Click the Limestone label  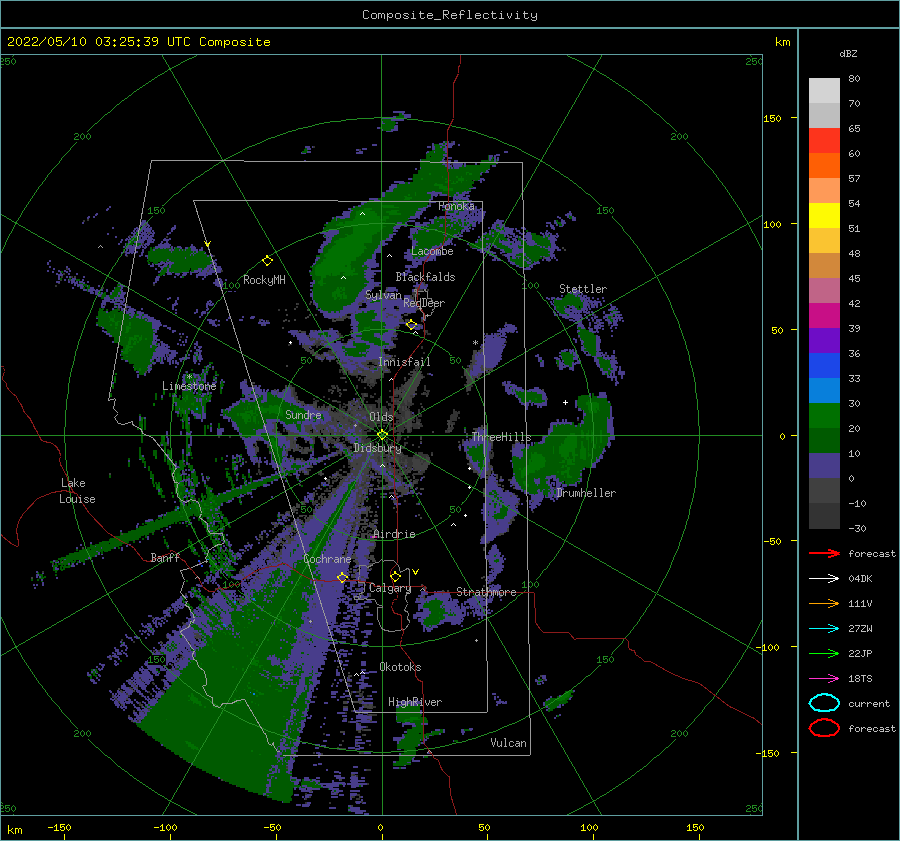[189, 386]
